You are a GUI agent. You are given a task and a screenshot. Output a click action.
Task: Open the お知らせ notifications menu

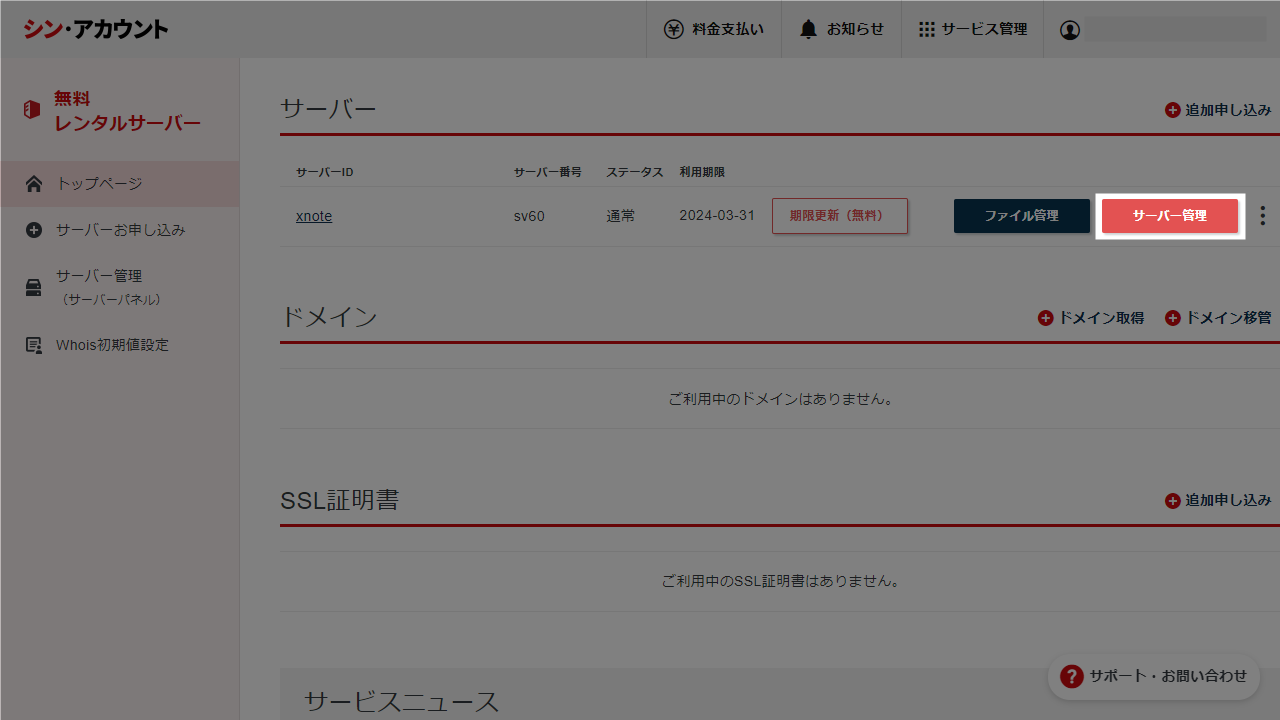click(841, 29)
